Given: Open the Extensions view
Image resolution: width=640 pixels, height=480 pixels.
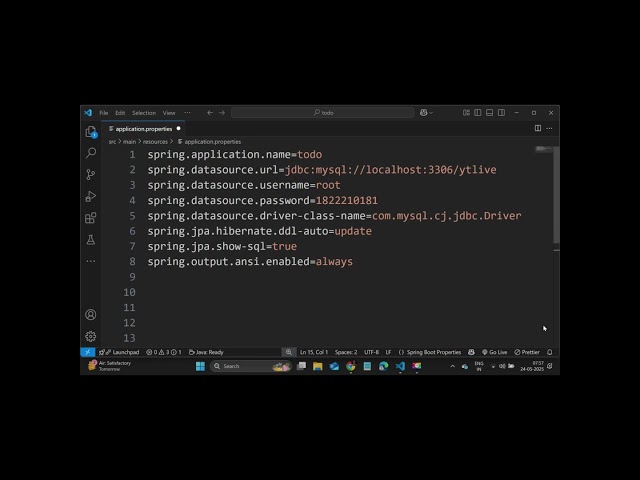Looking at the screenshot, I should 91,218.
